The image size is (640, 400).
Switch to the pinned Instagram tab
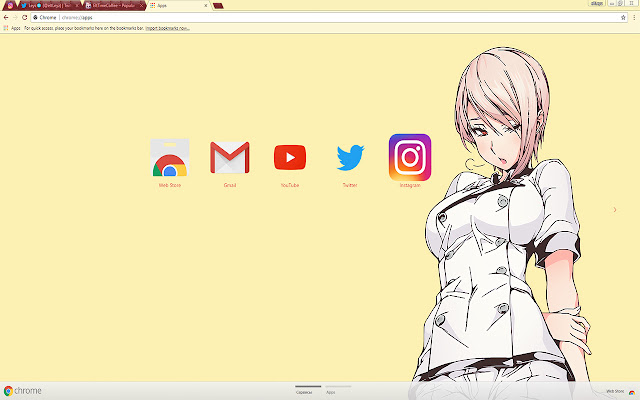[x=10, y=6]
